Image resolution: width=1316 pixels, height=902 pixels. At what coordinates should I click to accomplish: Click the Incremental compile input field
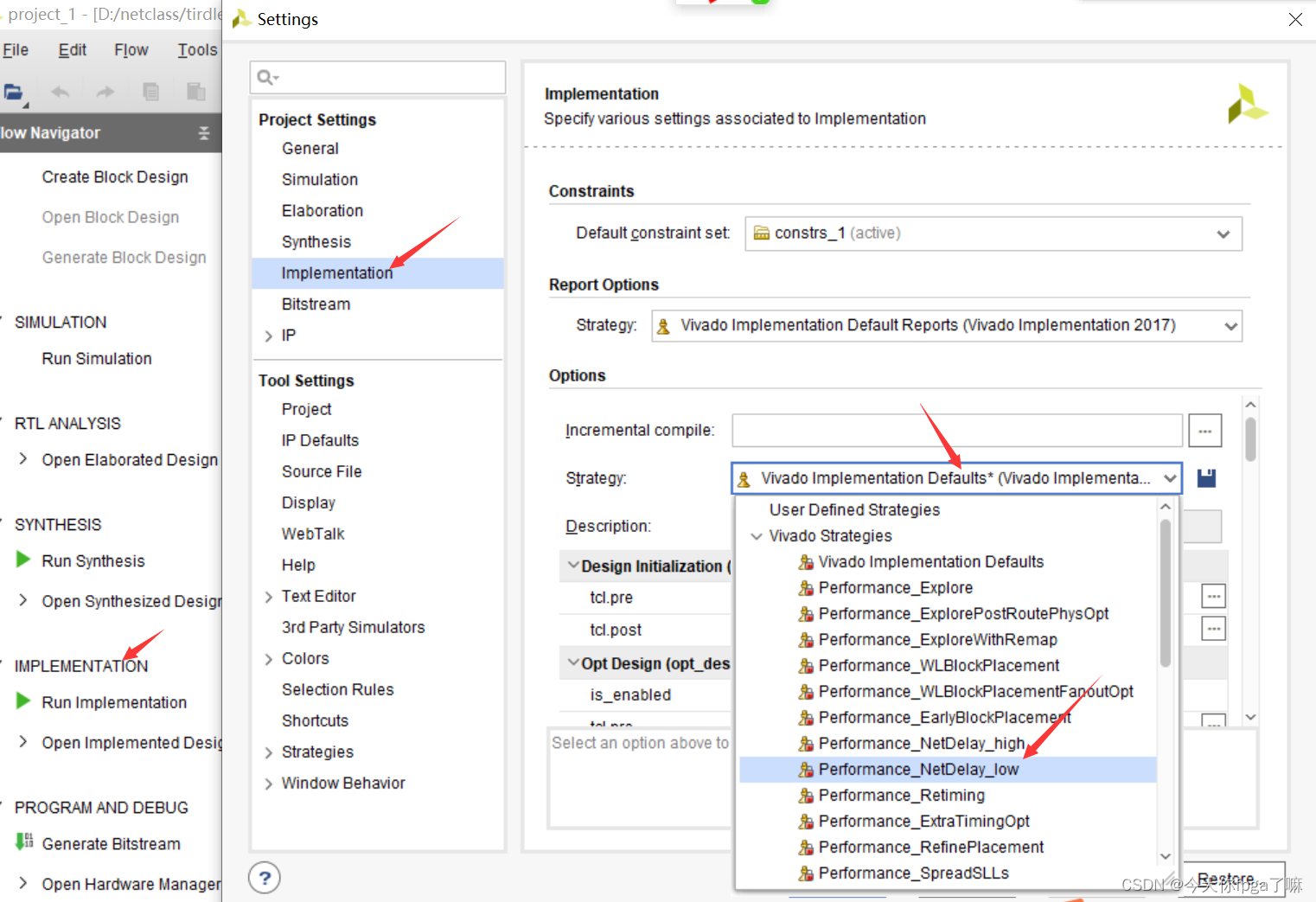point(957,431)
